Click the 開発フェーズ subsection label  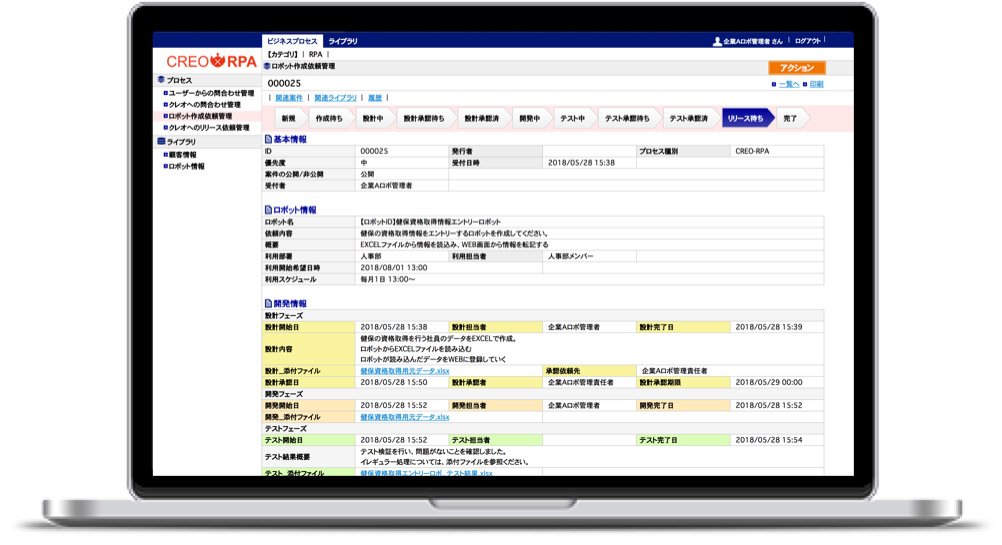tap(284, 394)
